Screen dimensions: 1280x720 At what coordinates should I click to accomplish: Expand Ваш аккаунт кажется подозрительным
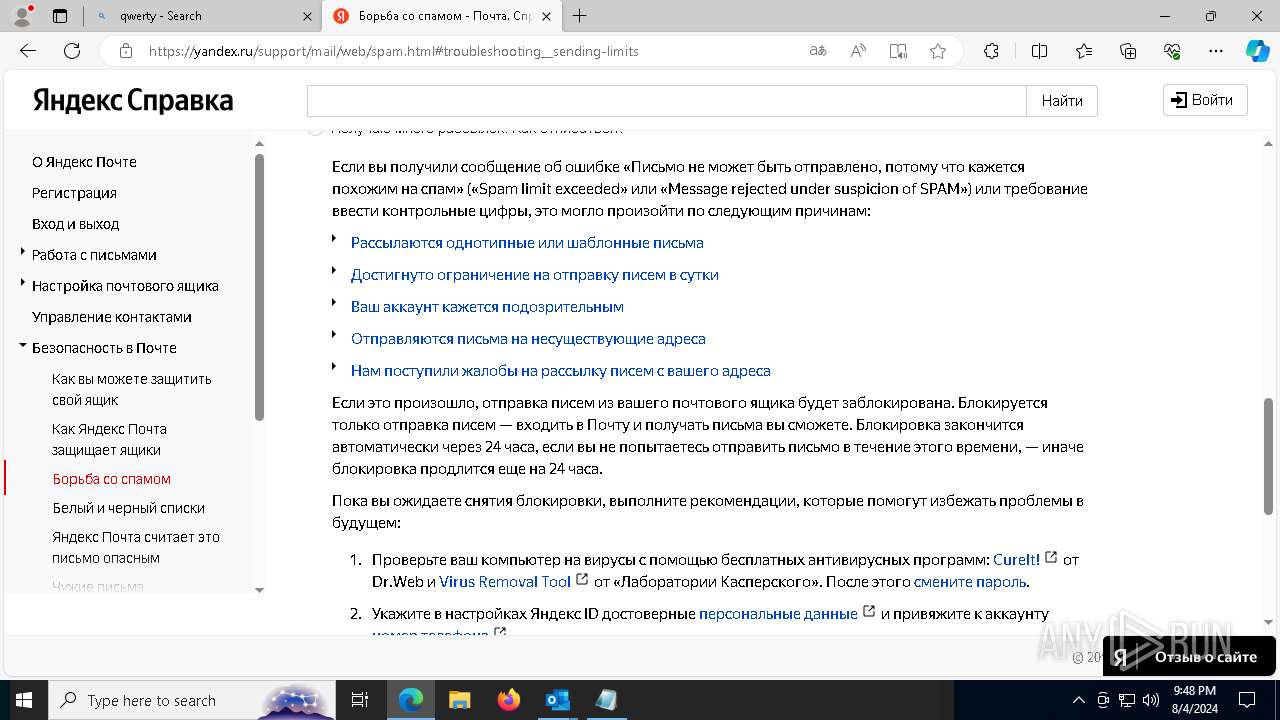[487, 306]
